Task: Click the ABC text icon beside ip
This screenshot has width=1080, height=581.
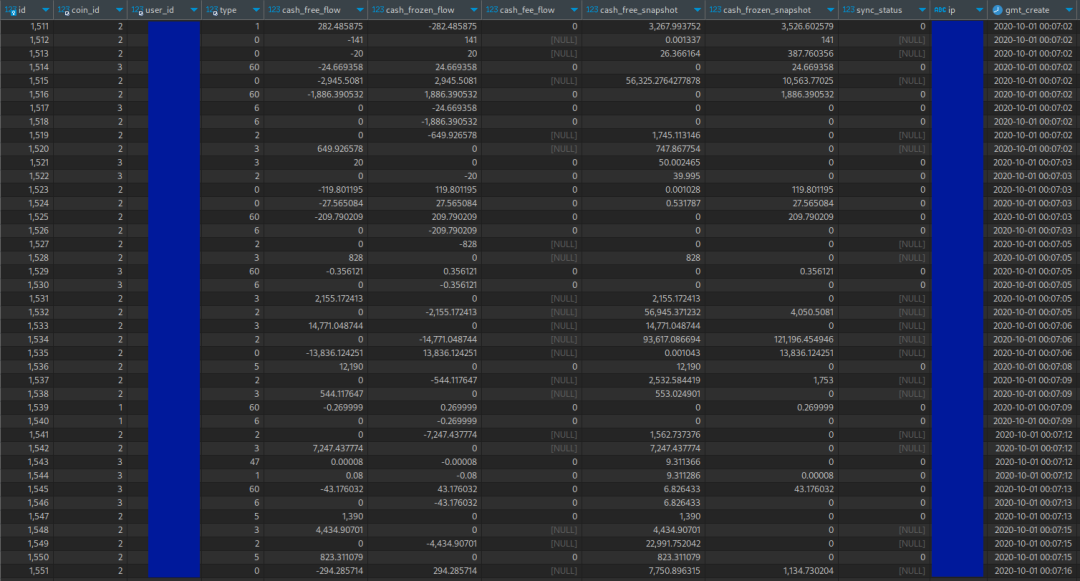Action: [x=939, y=10]
